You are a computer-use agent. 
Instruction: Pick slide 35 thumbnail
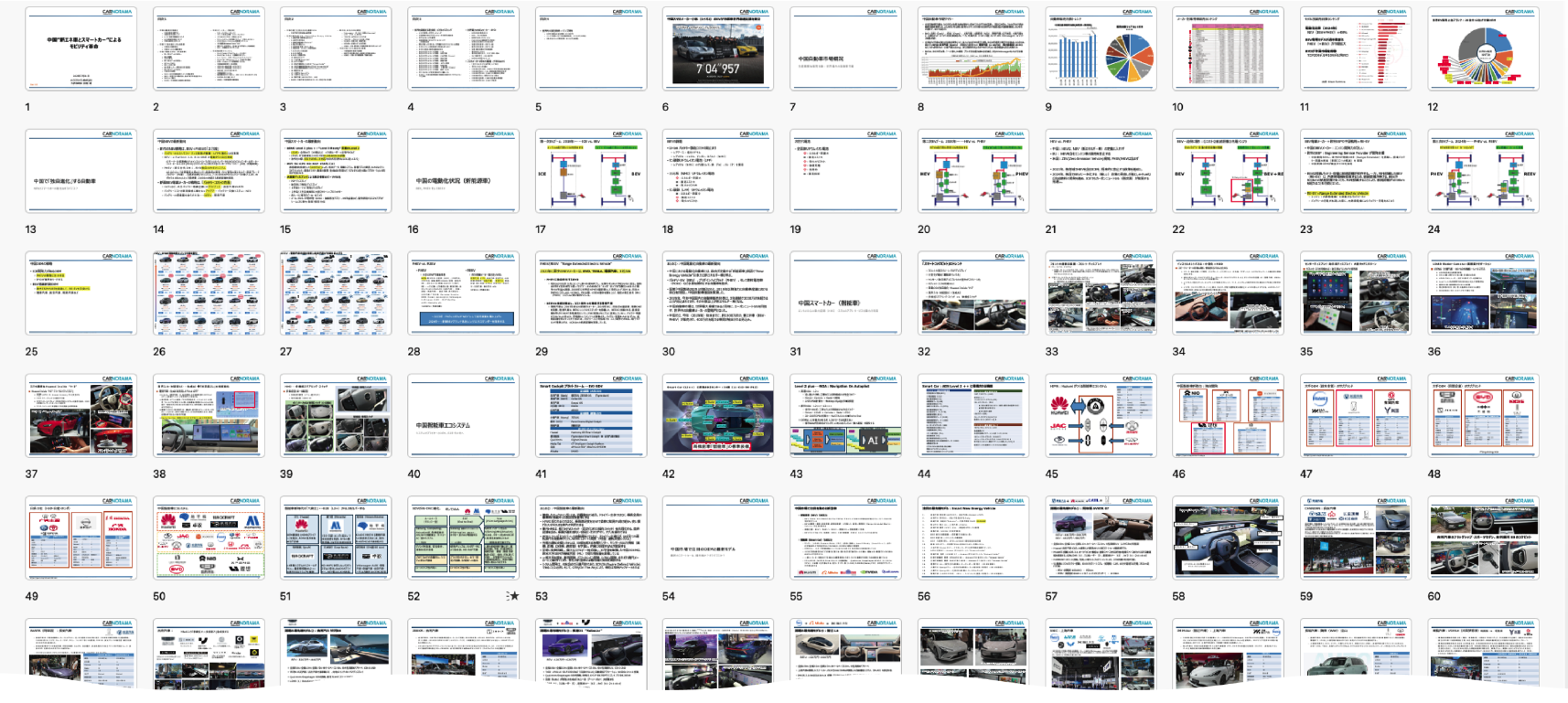[x=1356, y=293]
